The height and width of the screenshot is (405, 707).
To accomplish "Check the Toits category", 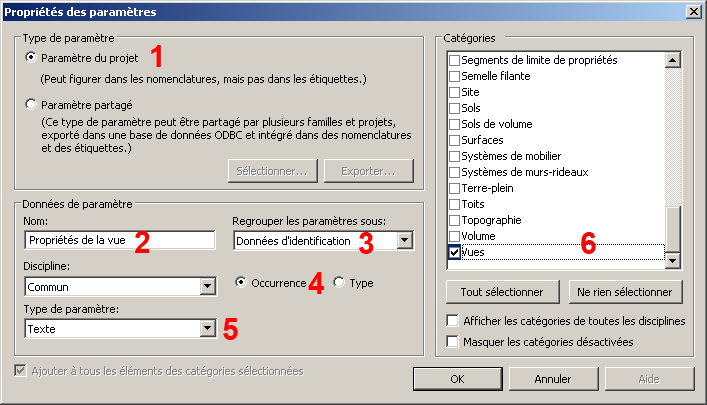I will coord(455,204).
